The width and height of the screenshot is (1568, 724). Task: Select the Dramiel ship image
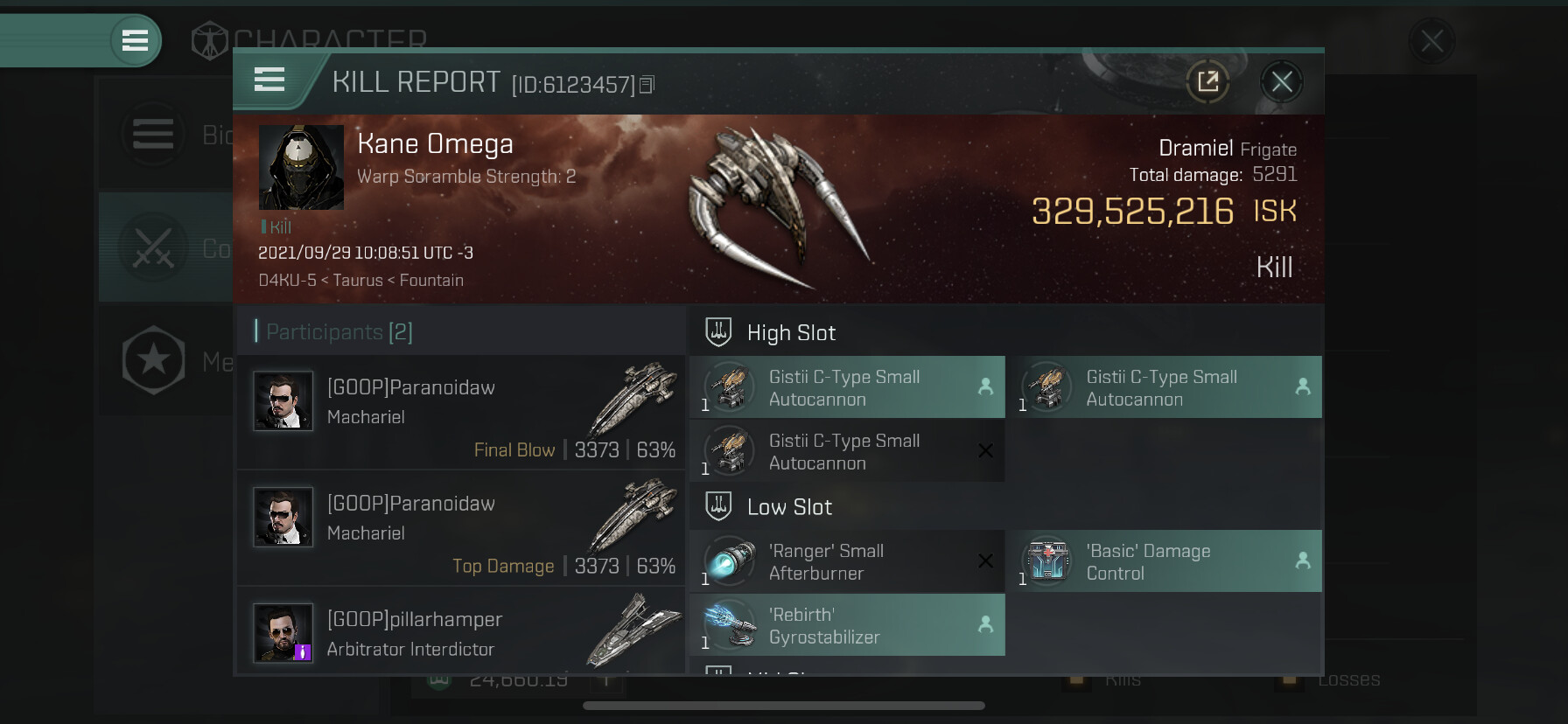(779, 206)
